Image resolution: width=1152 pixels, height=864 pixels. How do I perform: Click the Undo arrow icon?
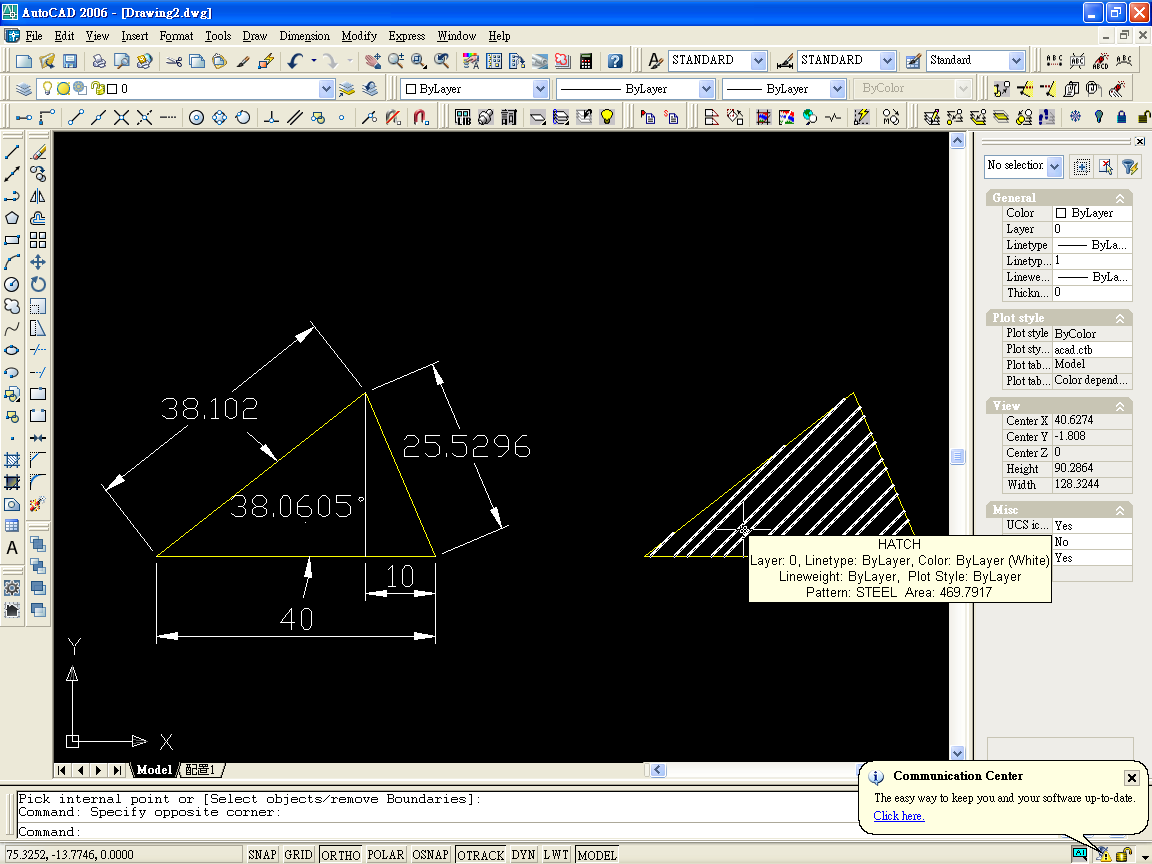click(x=295, y=61)
